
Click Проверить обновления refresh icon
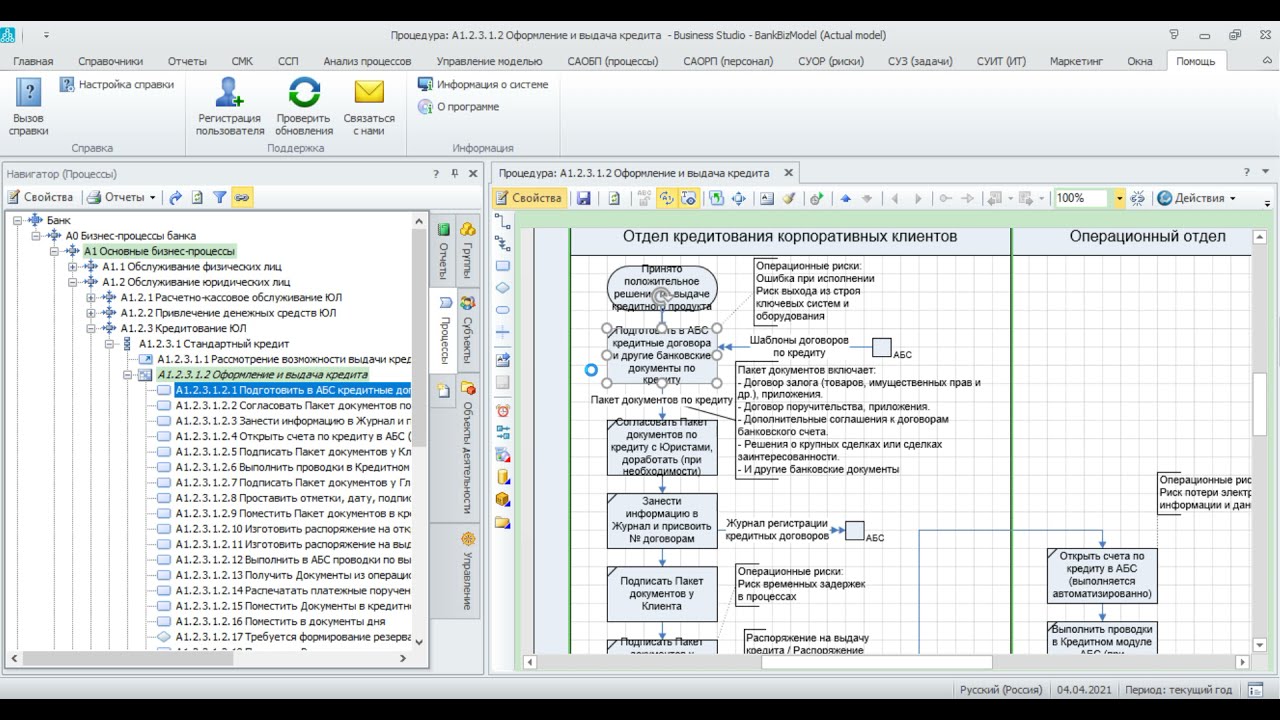coord(304,93)
